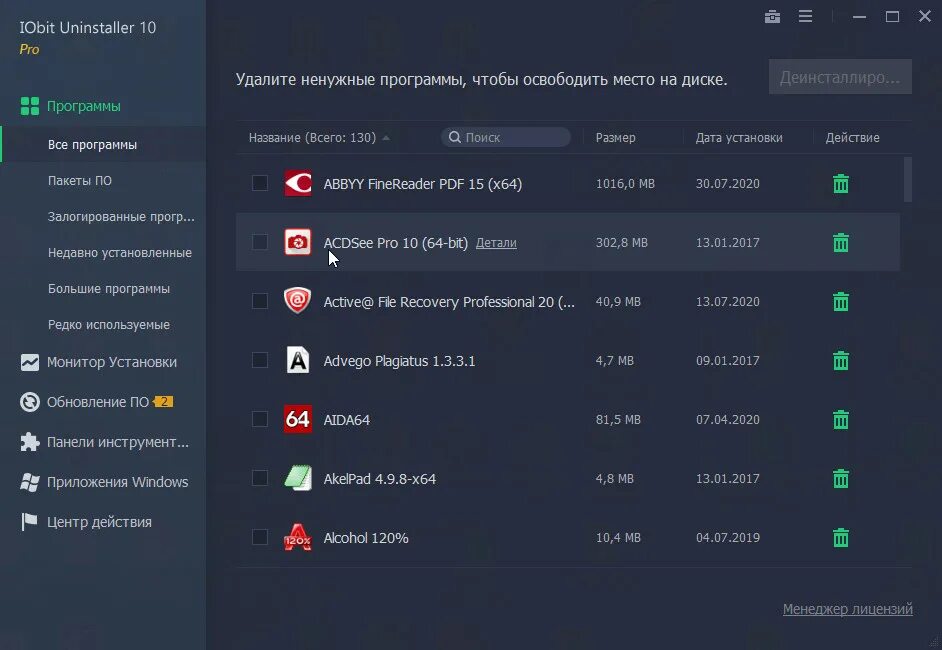The height and width of the screenshot is (650, 942).
Task: Open Обновление ПО text label
Action: [98, 402]
